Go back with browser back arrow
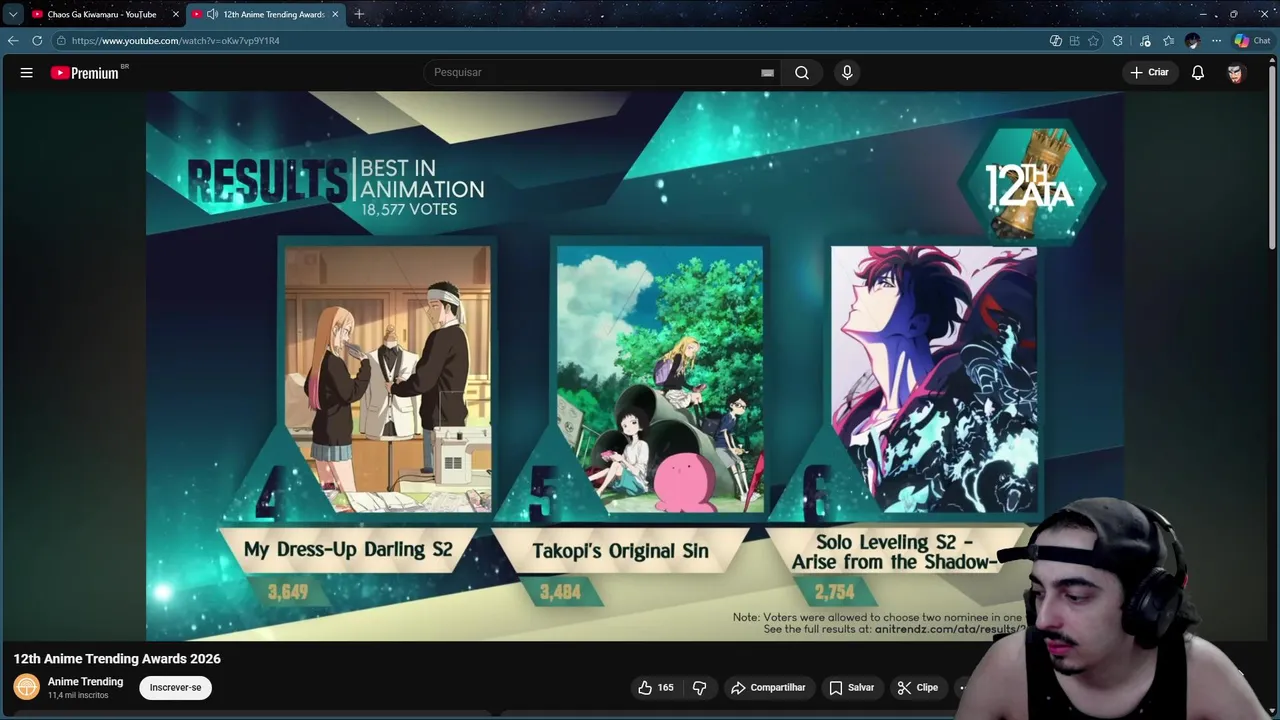The image size is (1280, 720). tap(12, 41)
